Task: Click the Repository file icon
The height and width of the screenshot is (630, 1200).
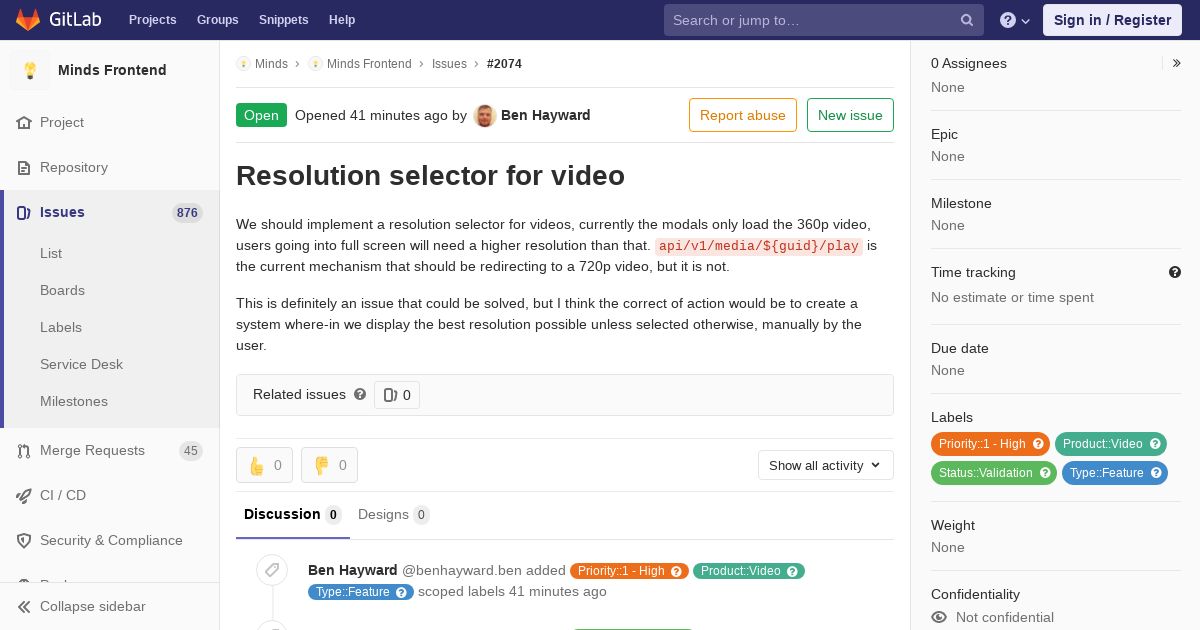Action: tap(24, 168)
